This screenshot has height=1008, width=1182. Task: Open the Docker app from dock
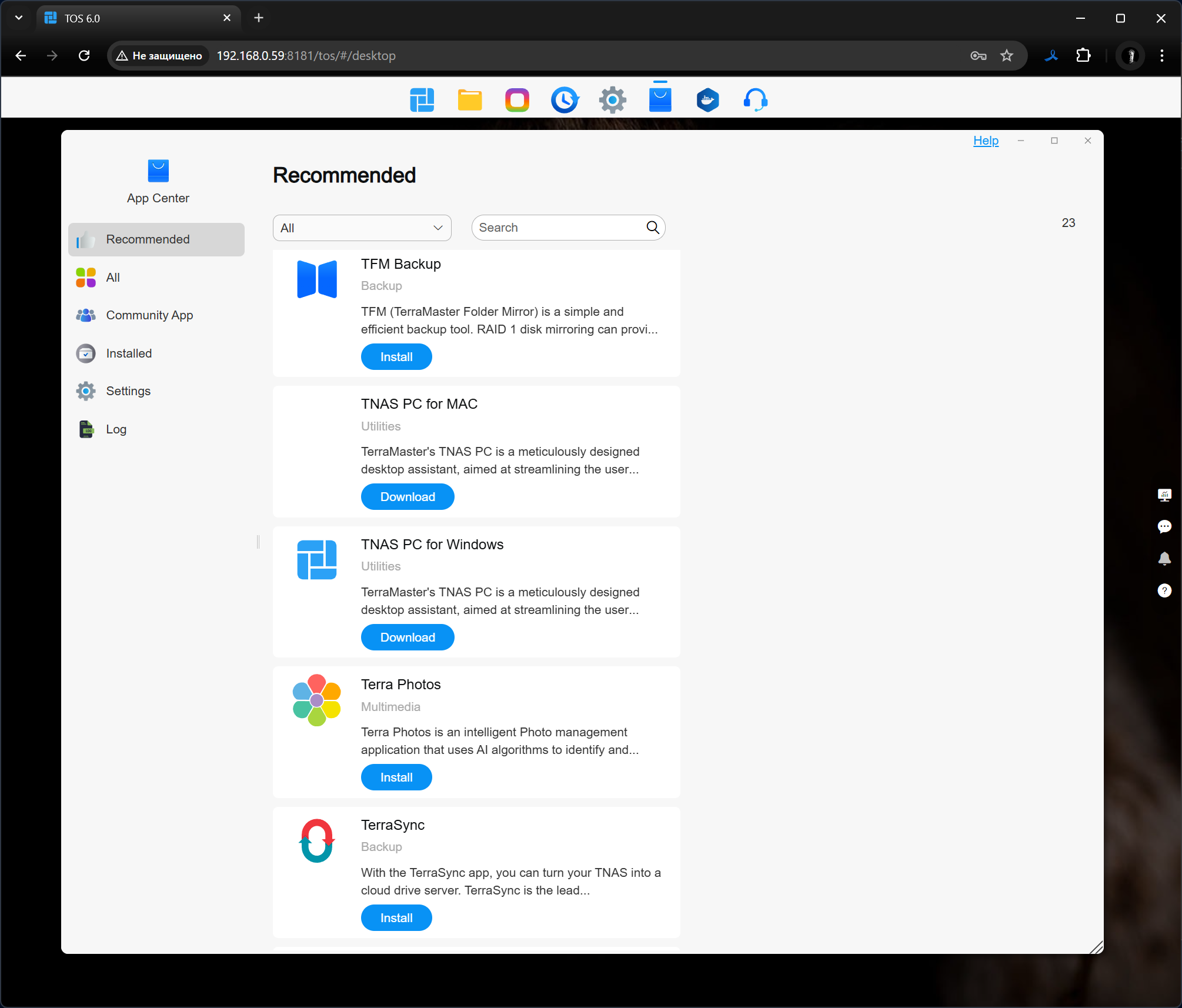pos(707,100)
